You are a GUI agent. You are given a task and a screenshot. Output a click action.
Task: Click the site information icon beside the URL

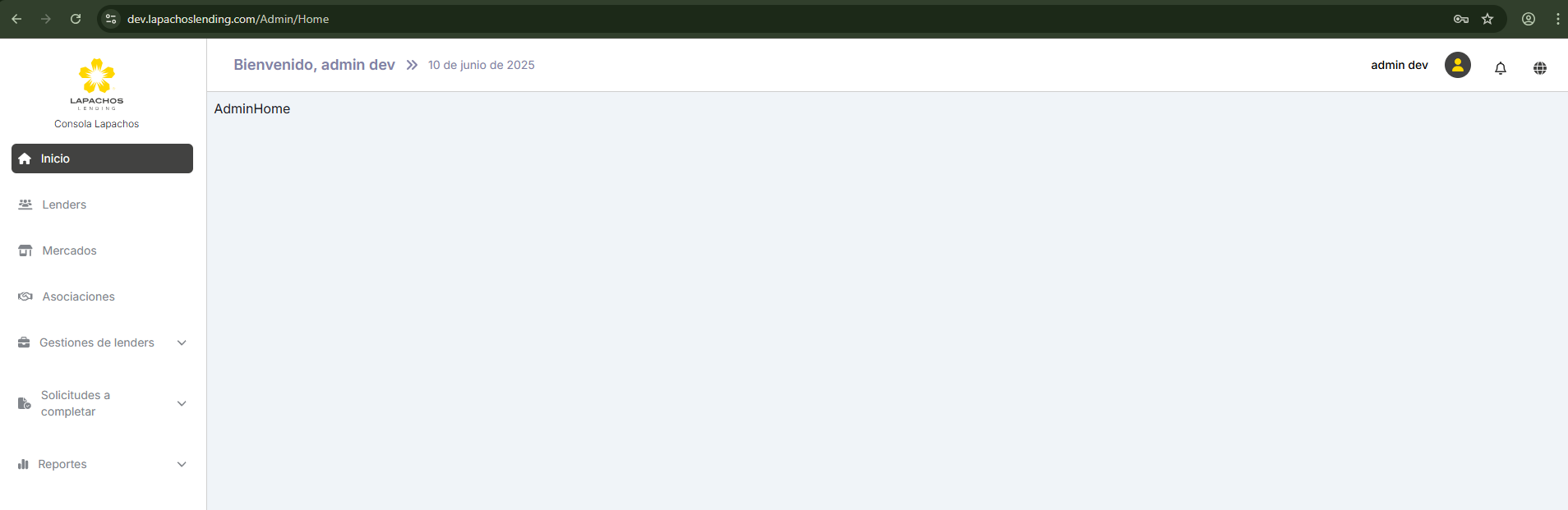coord(111,19)
